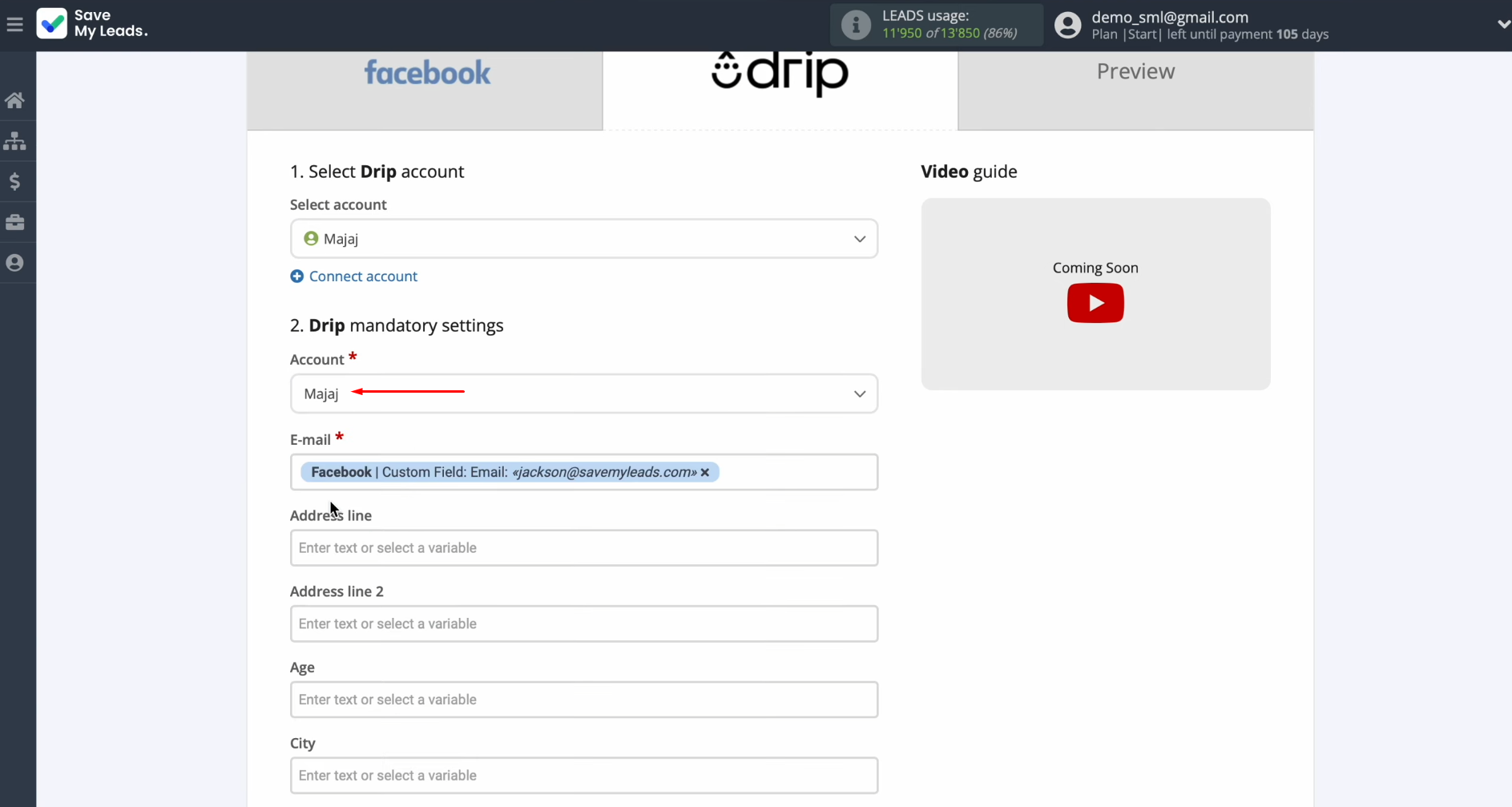Play the Coming Soon video guide
This screenshot has width=1512, height=807.
(1095, 303)
